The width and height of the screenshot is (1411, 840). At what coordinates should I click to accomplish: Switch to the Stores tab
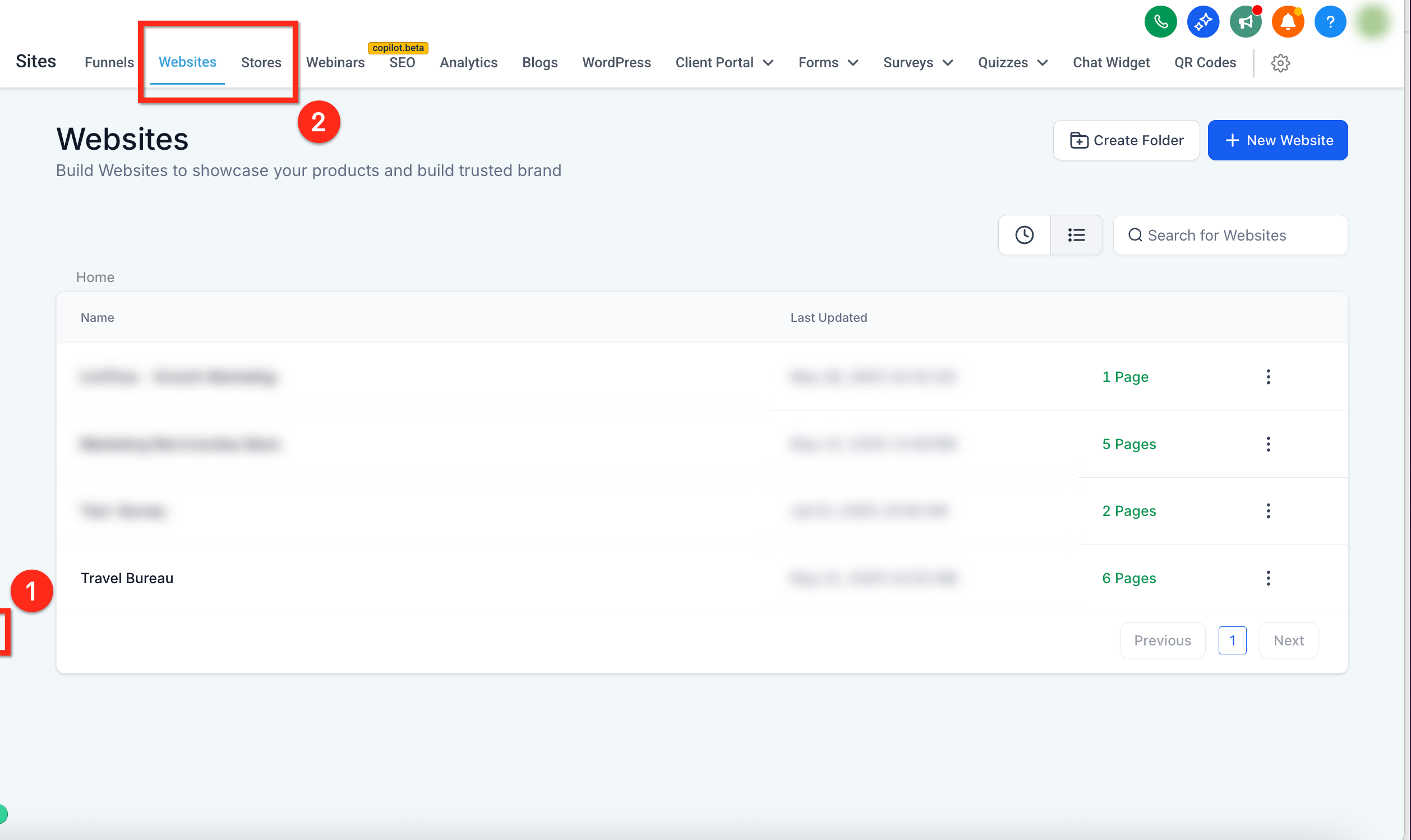pos(261,62)
